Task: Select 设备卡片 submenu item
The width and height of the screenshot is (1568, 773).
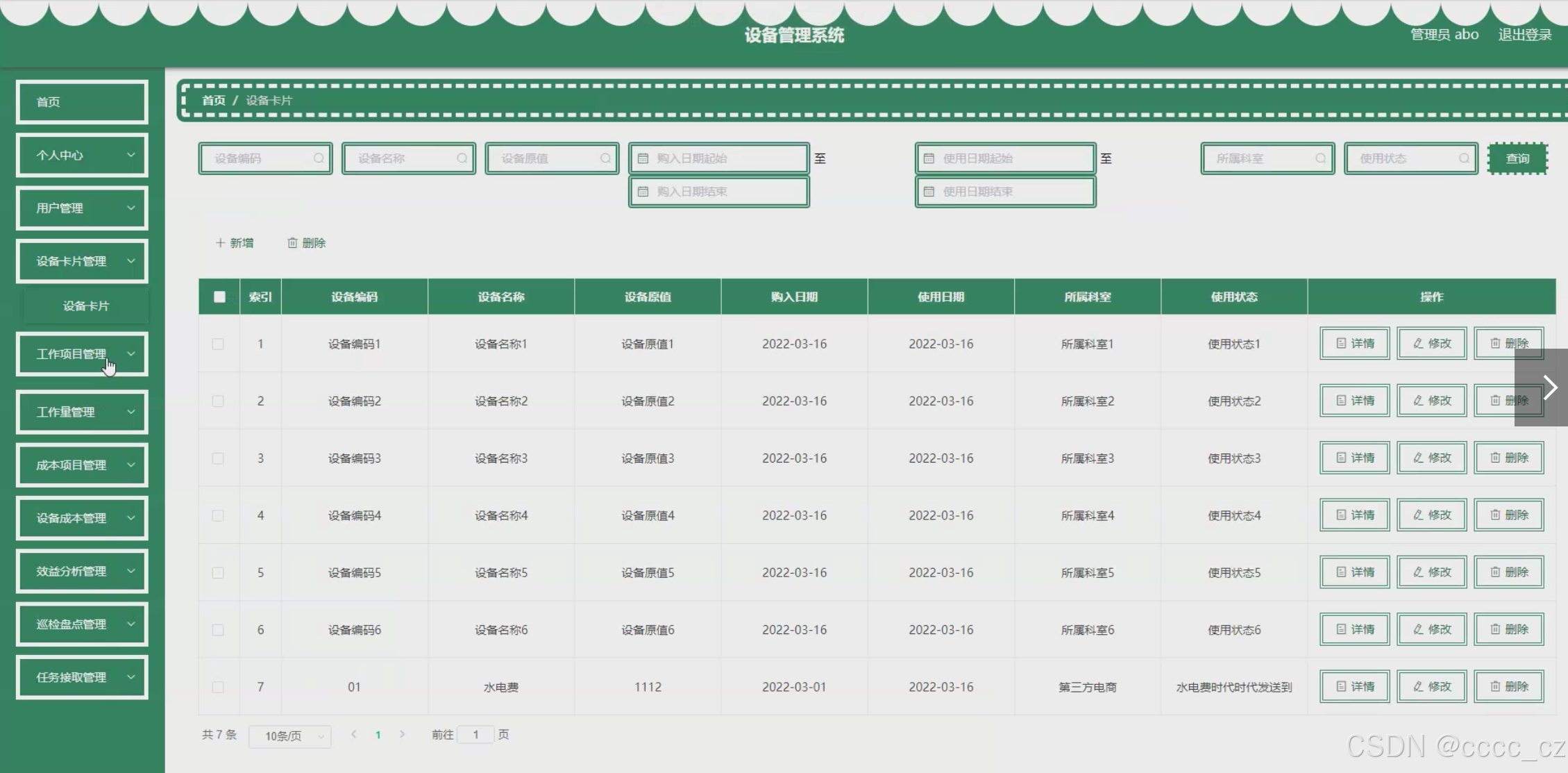Action: click(86, 306)
